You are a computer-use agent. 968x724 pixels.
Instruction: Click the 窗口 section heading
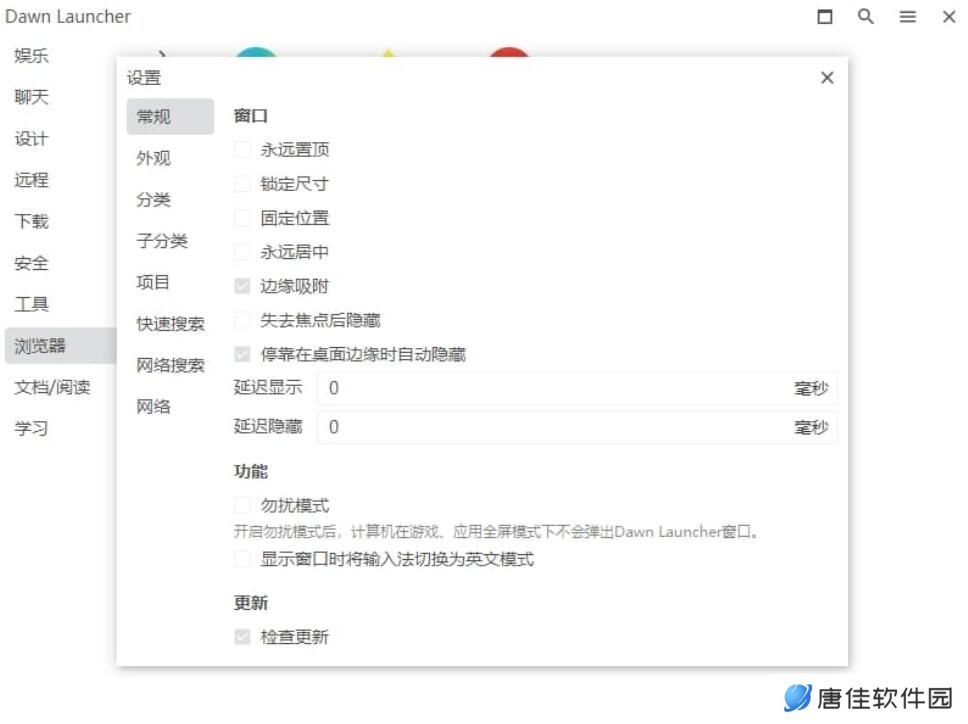251,115
